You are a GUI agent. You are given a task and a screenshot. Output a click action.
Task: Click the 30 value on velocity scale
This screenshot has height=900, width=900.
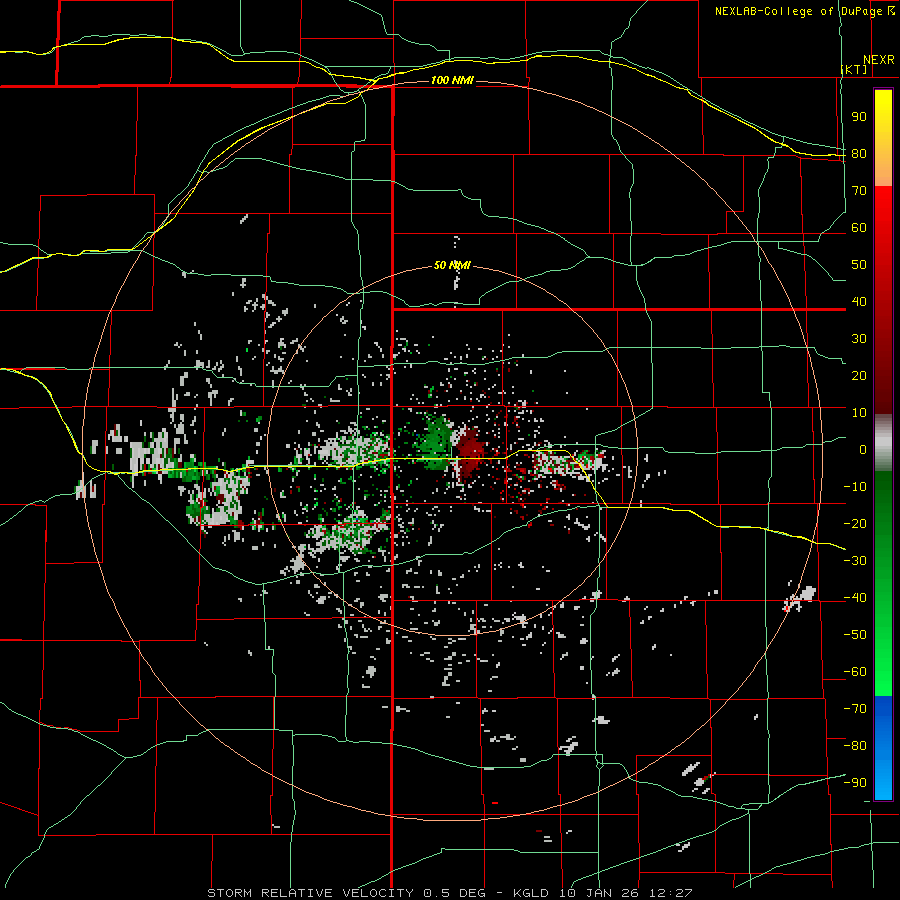click(x=859, y=339)
